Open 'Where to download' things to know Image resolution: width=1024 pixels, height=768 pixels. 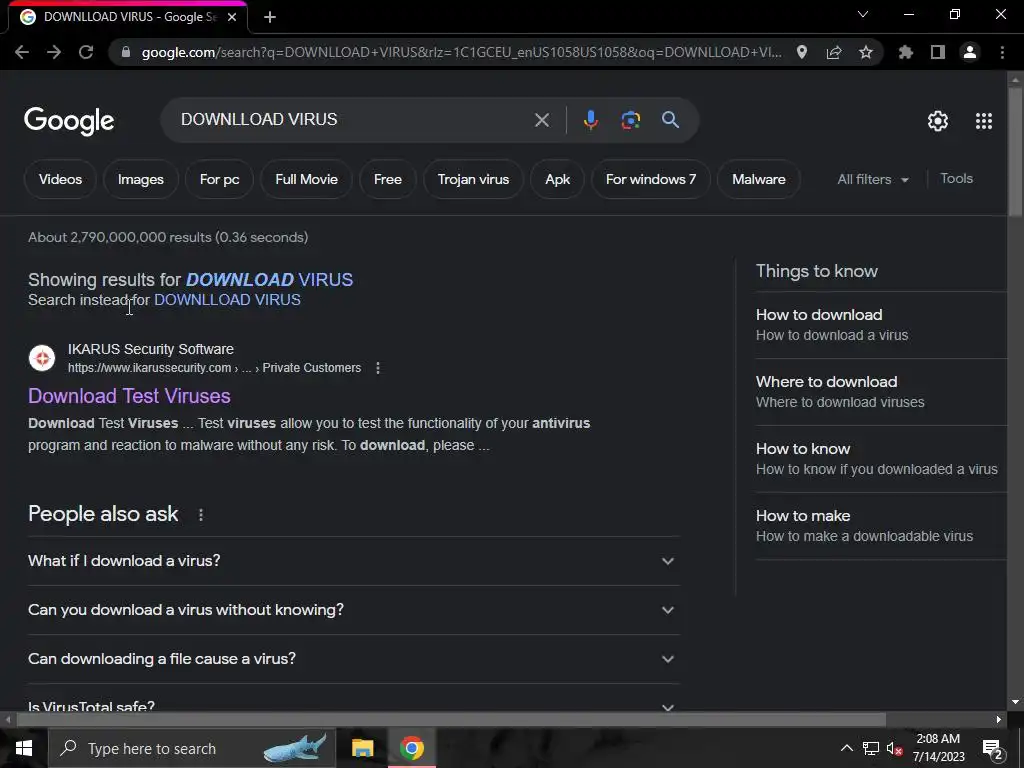(881, 392)
